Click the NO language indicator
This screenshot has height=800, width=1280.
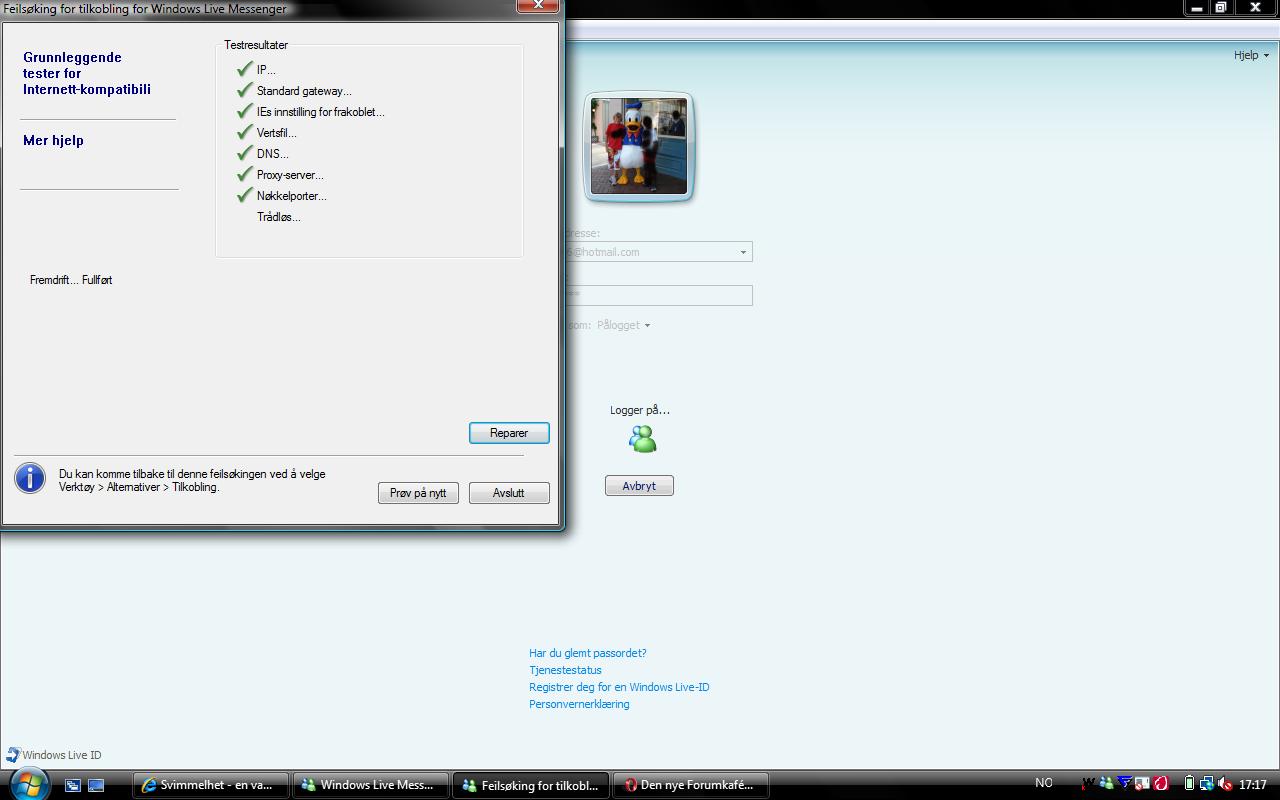pos(1044,783)
